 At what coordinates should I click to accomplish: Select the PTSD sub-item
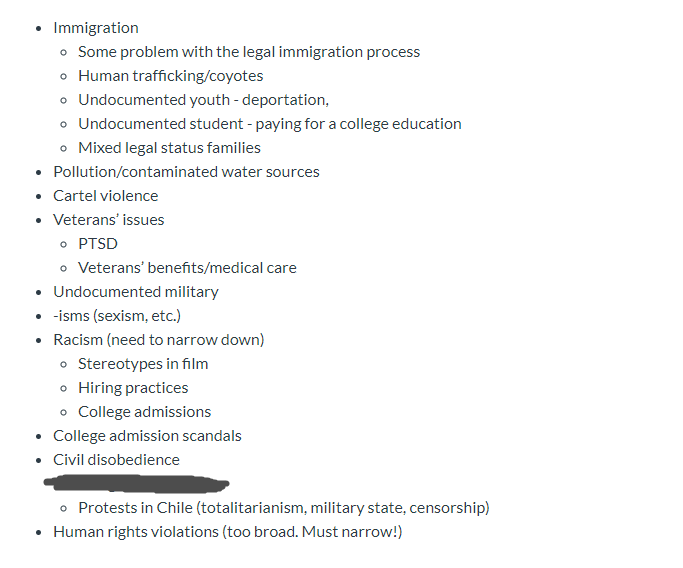(x=98, y=244)
